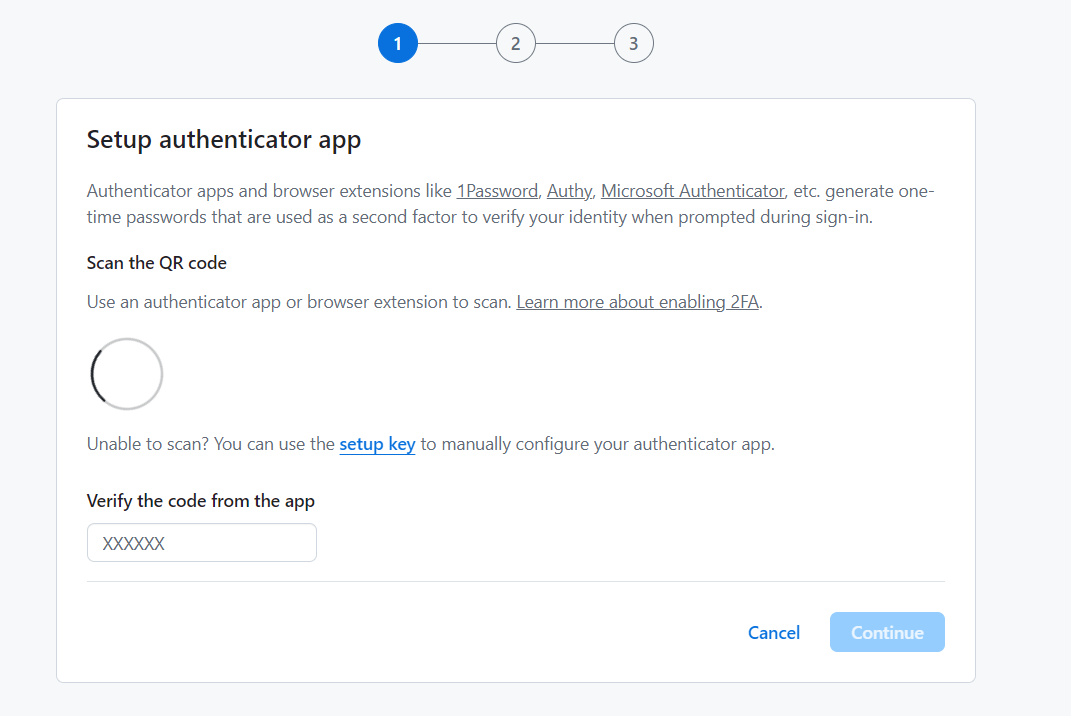Click the Scan the QR code subheading

(157, 263)
